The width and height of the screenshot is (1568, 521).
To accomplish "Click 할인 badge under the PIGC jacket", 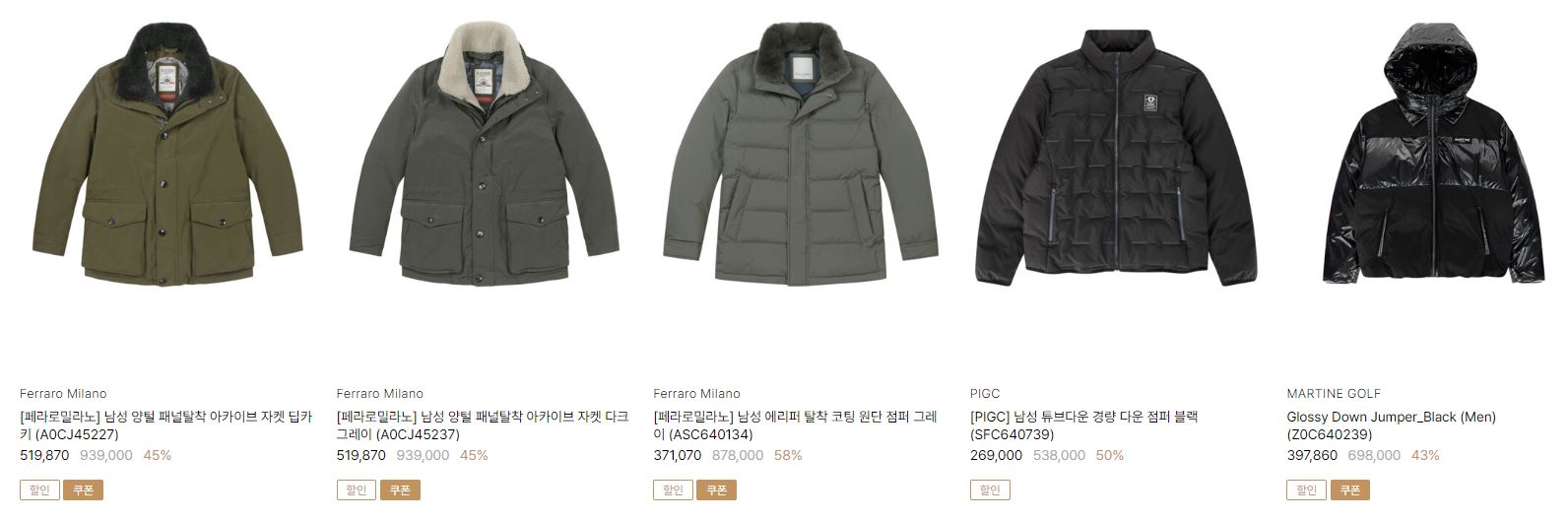I will 990,489.
